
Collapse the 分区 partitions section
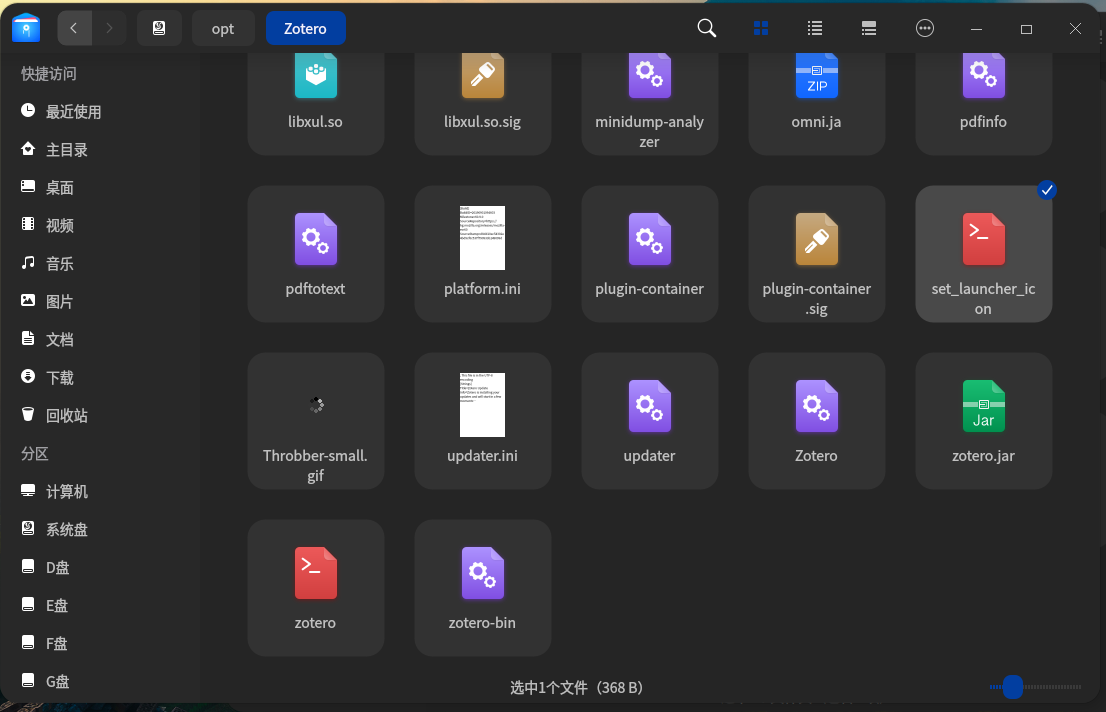pyautogui.click(x=34, y=453)
